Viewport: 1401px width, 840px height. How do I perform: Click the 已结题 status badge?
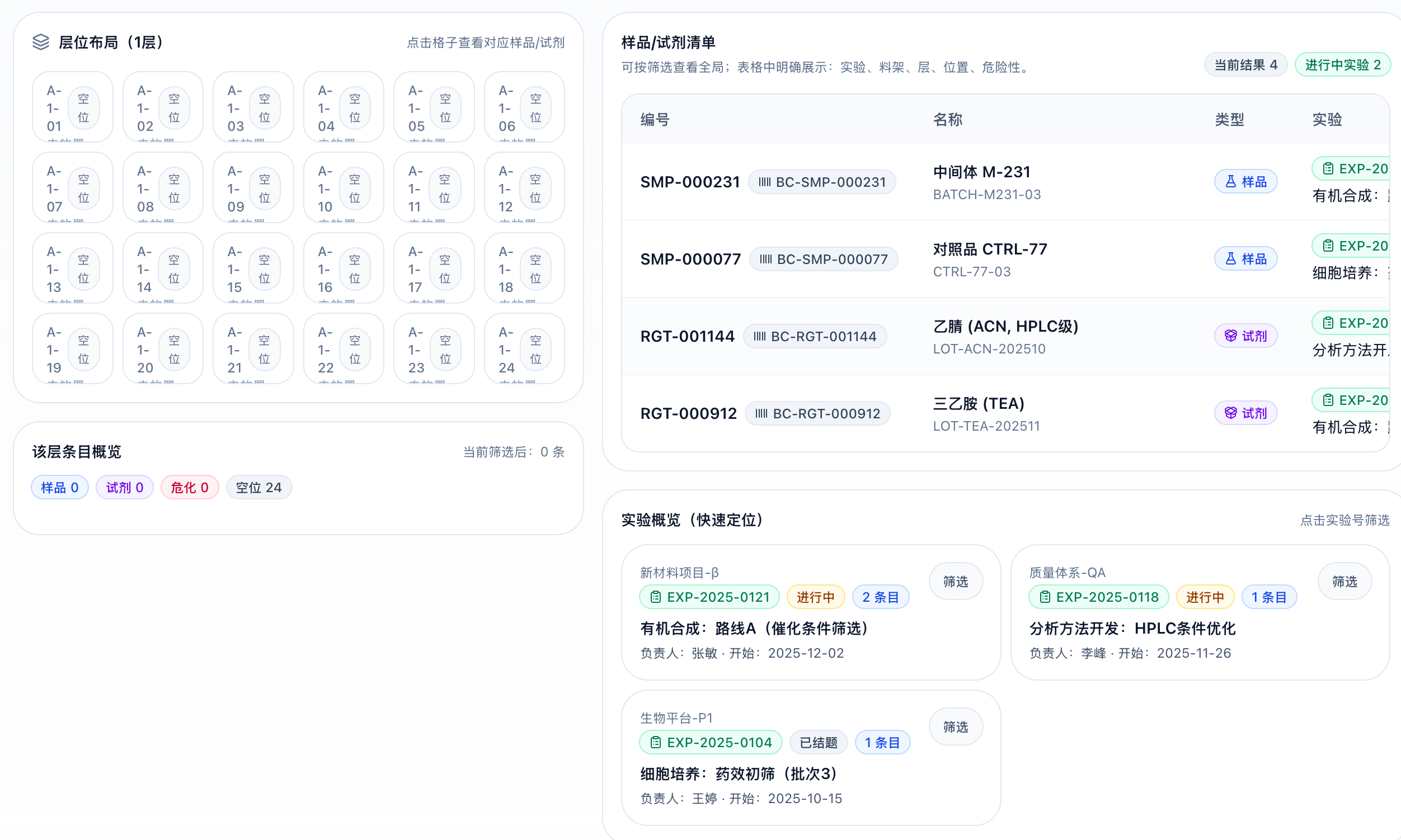pos(819,742)
